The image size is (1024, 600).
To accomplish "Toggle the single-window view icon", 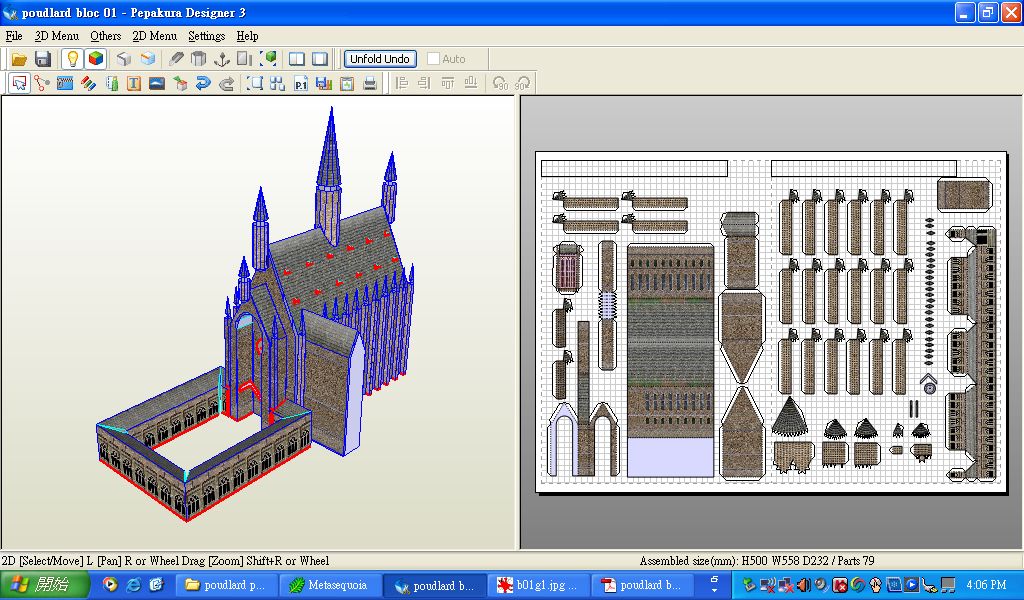I will (320, 59).
